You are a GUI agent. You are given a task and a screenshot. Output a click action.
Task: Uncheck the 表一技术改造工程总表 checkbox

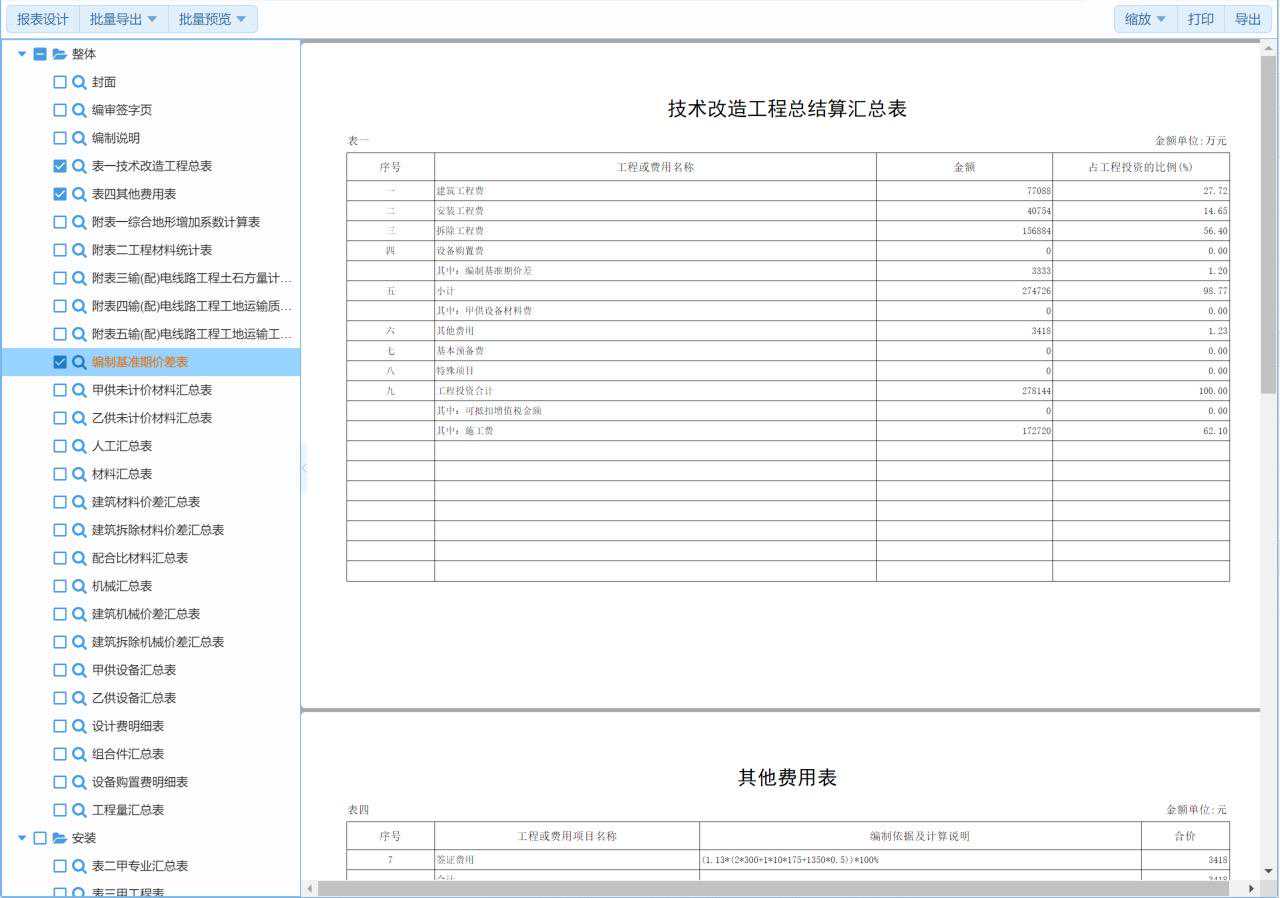point(60,166)
